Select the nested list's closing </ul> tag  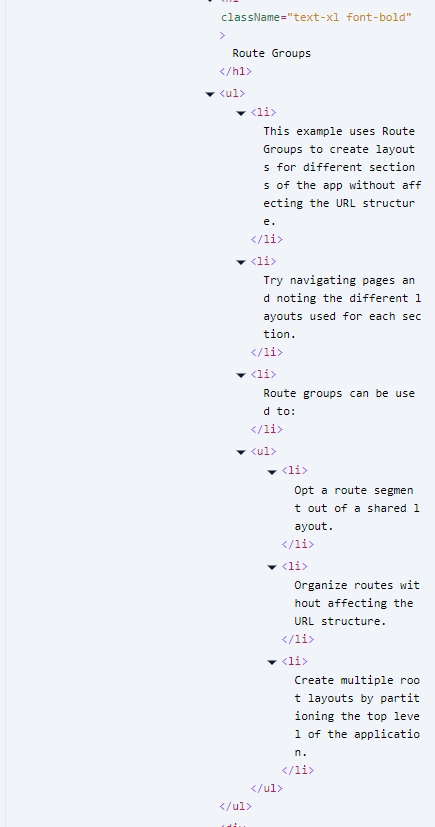(267, 788)
